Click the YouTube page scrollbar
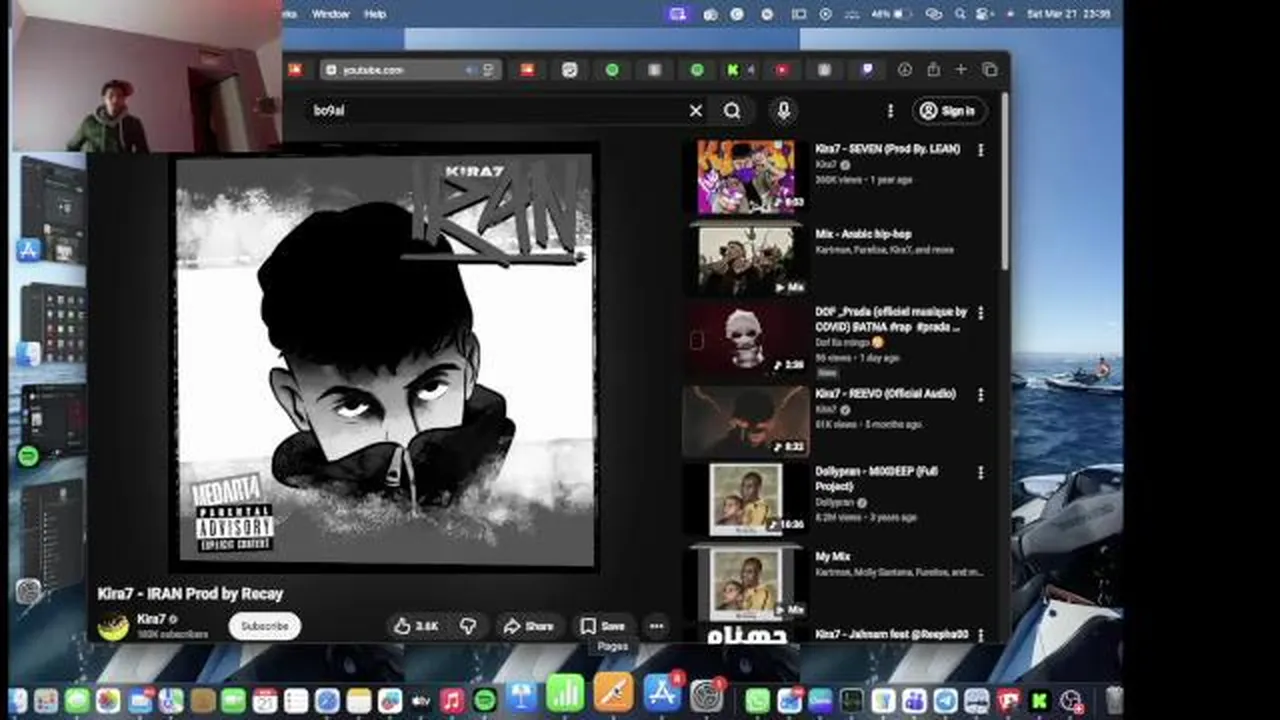Image resolution: width=1280 pixels, height=720 pixels. tap(1003, 180)
